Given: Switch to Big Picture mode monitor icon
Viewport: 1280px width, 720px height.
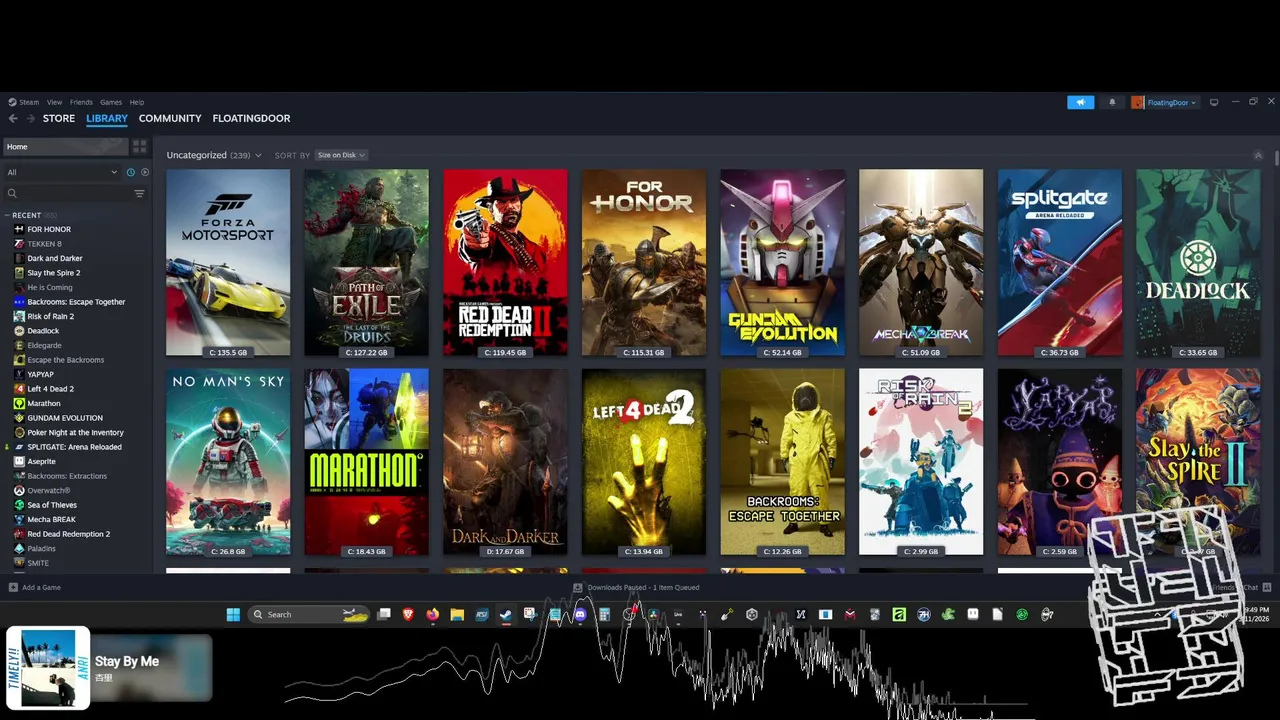Looking at the screenshot, I should coord(1214,102).
